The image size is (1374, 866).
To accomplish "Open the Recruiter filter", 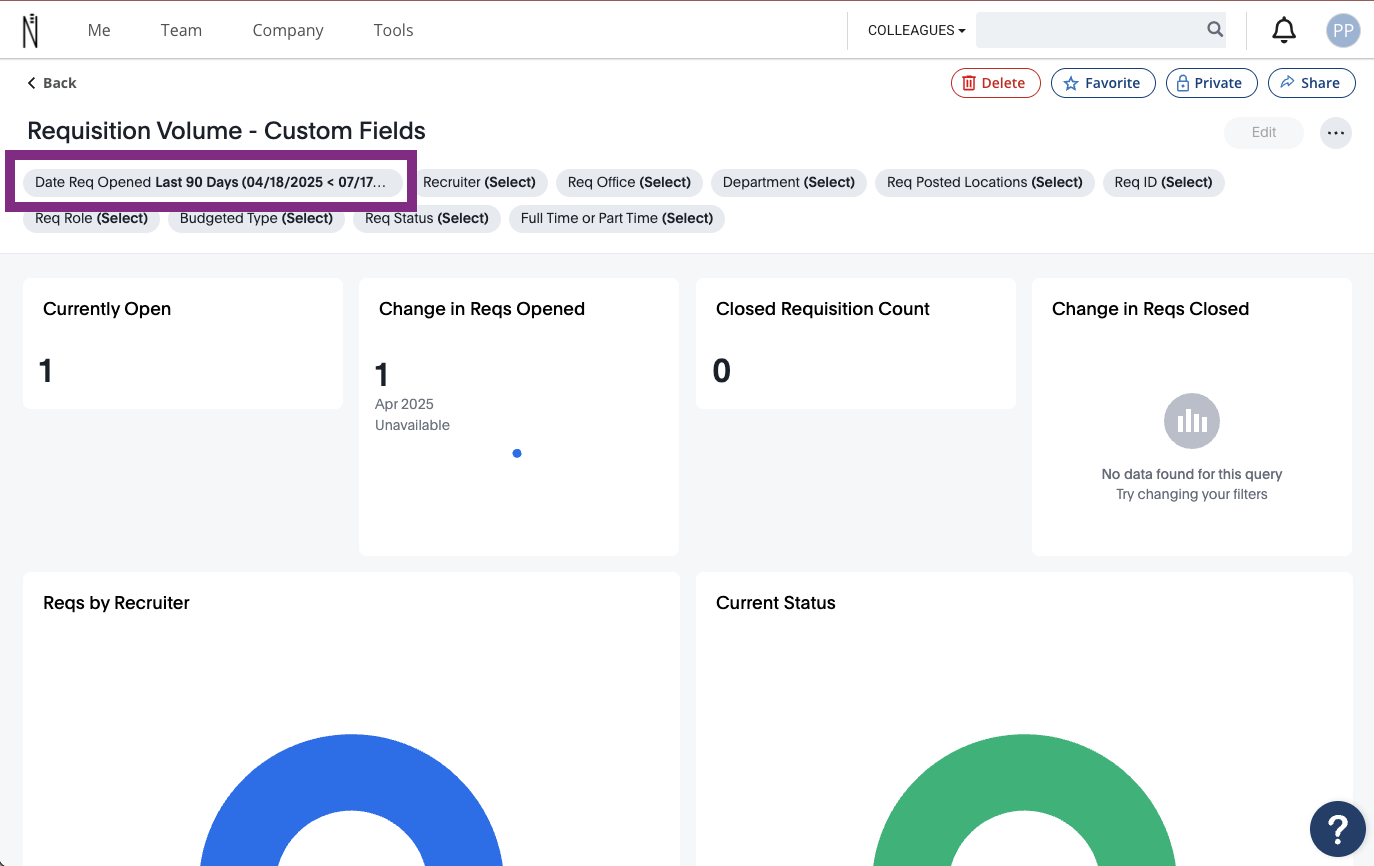I will pos(479,182).
